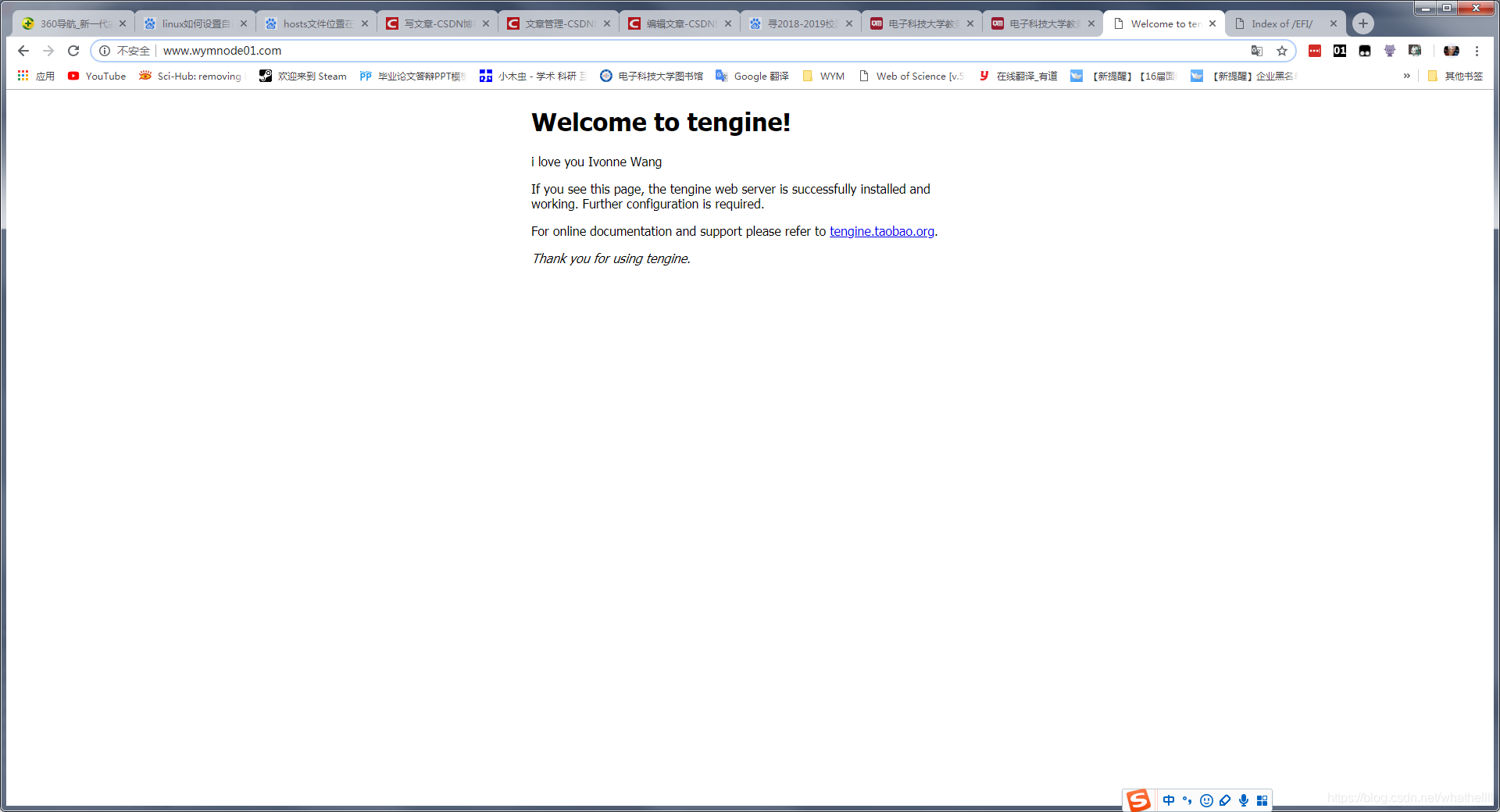Open the 其他书签 bookmarks folder

pyautogui.click(x=1458, y=76)
